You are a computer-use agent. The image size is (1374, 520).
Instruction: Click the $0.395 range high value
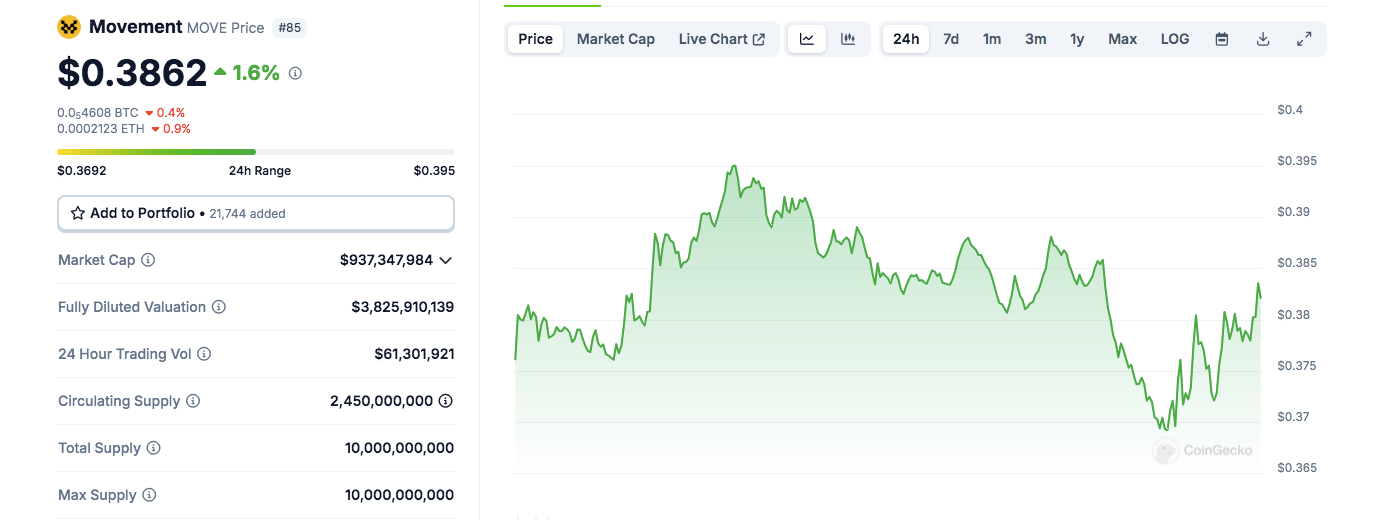point(434,171)
